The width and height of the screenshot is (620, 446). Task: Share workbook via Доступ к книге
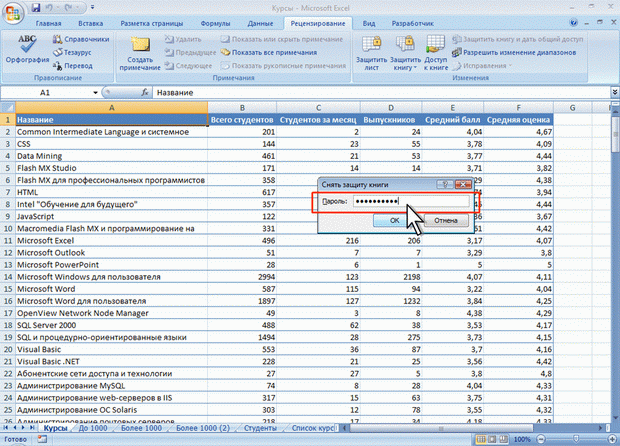435,53
